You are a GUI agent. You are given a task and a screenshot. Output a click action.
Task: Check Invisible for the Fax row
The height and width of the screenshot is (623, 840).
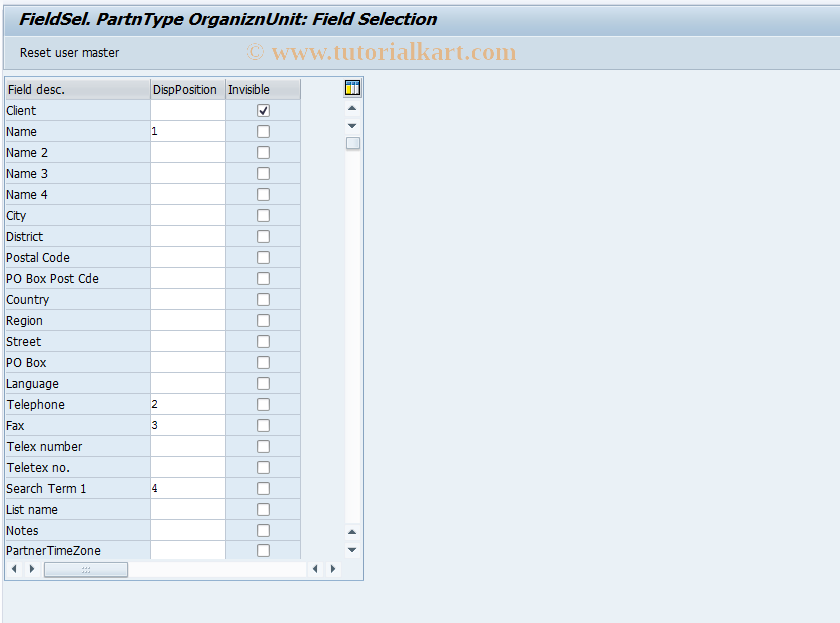263,425
